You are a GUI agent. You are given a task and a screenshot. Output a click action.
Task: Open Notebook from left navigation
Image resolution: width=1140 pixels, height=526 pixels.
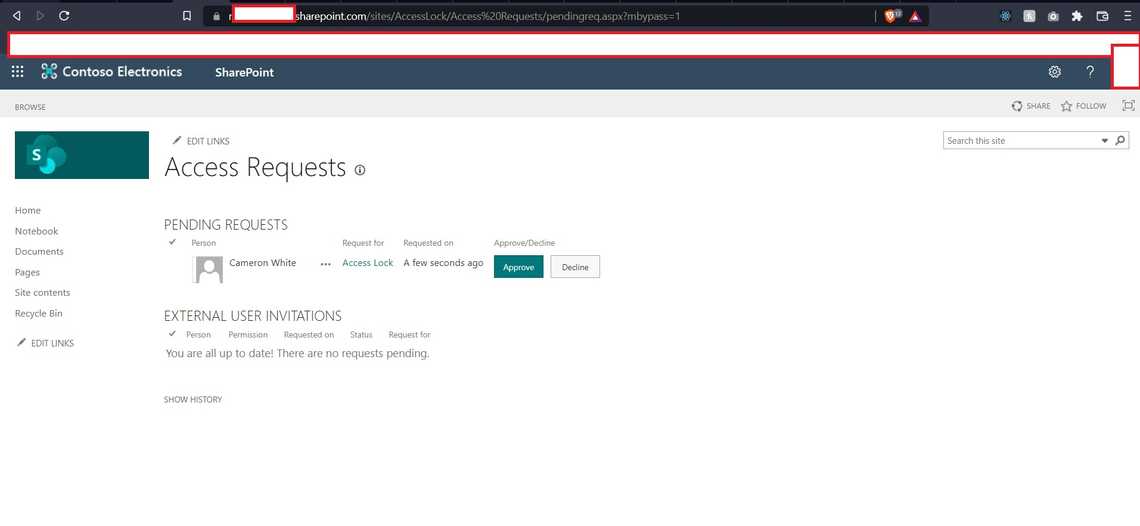36,231
